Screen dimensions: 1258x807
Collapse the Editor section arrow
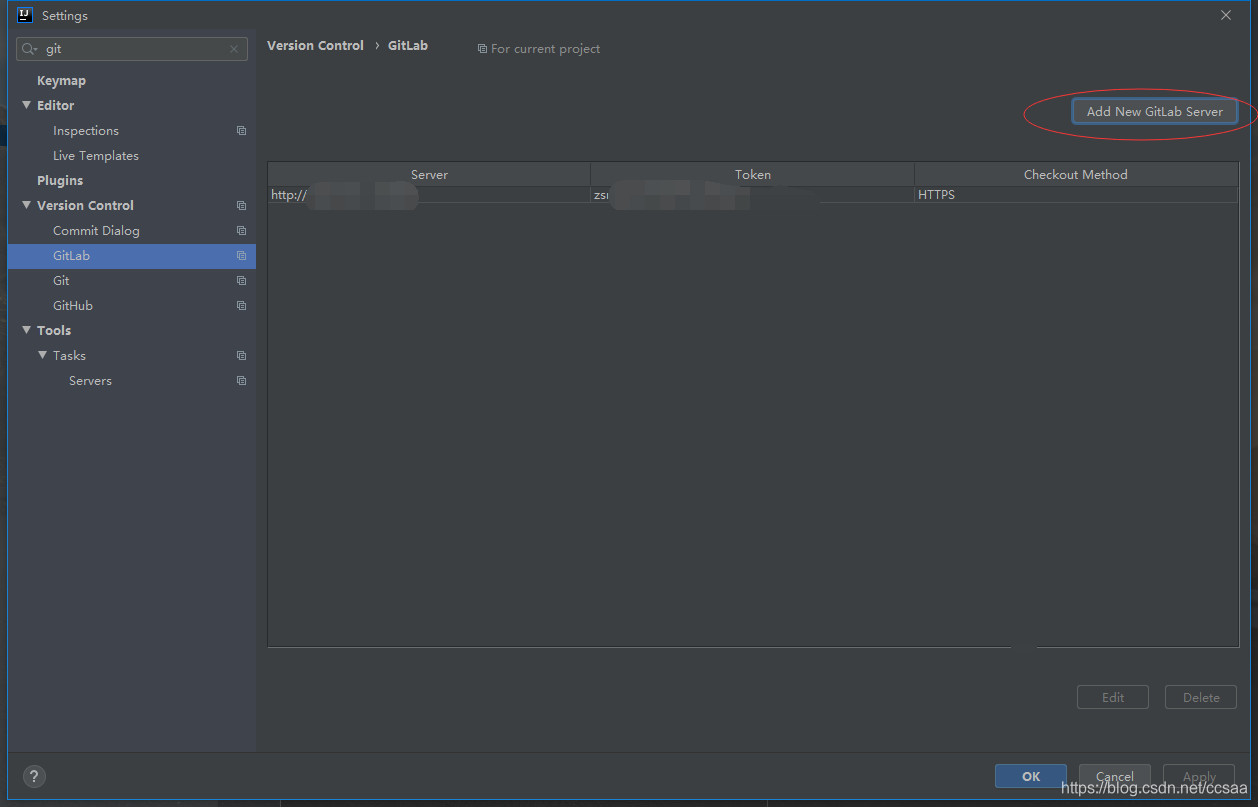point(27,105)
